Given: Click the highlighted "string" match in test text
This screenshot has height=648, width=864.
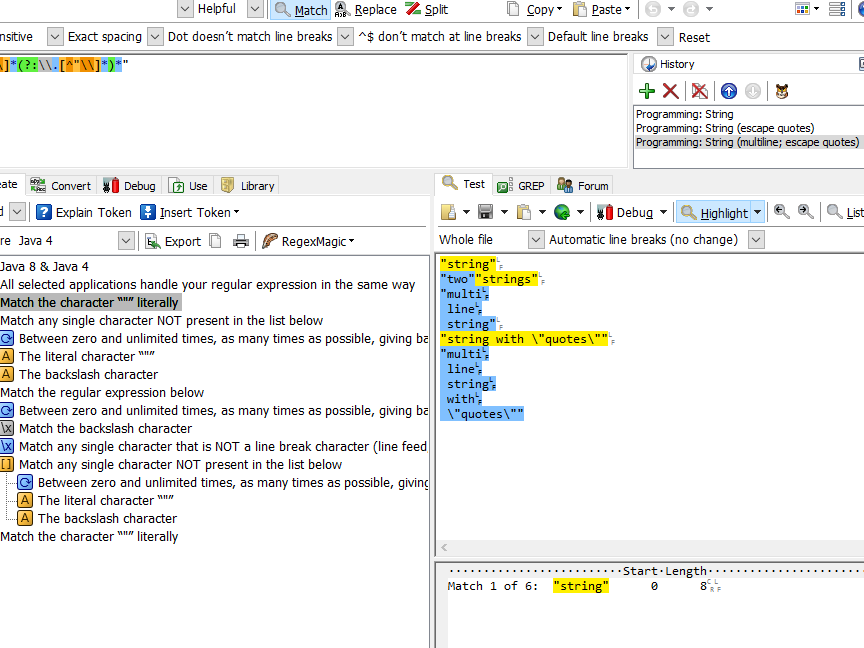Looking at the screenshot, I should (x=468, y=264).
